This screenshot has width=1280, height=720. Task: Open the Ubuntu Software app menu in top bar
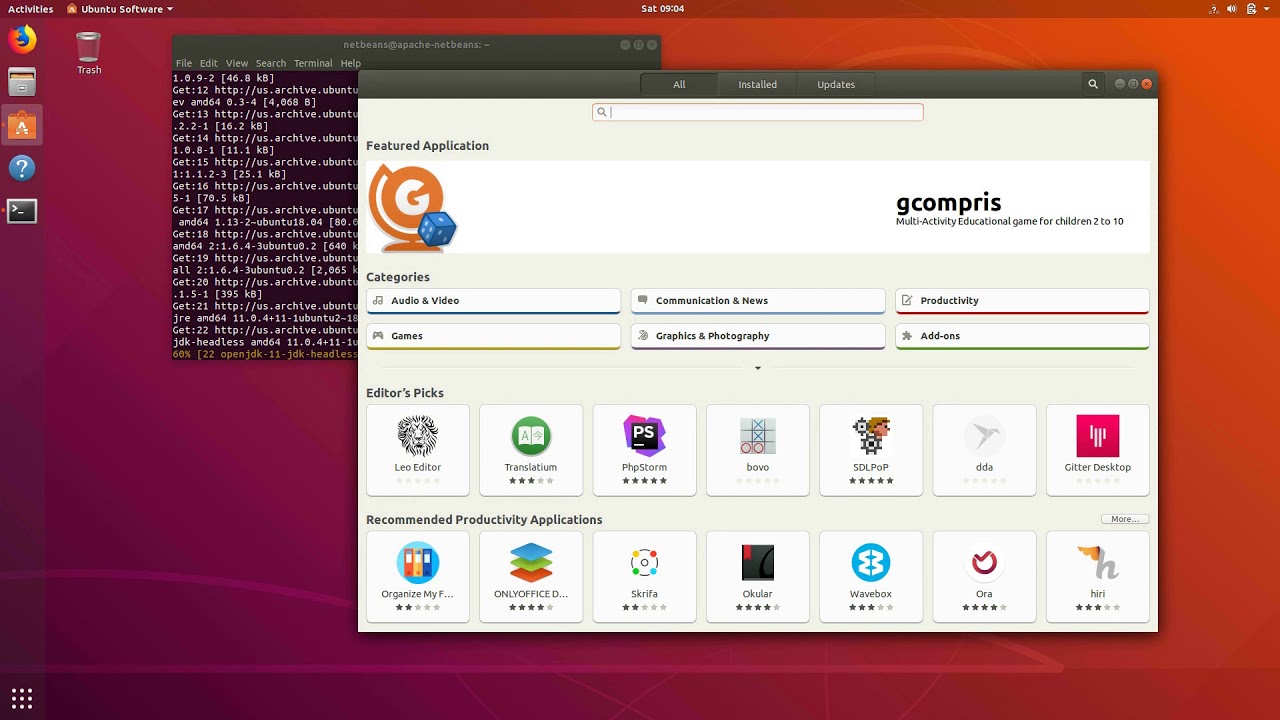119,9
